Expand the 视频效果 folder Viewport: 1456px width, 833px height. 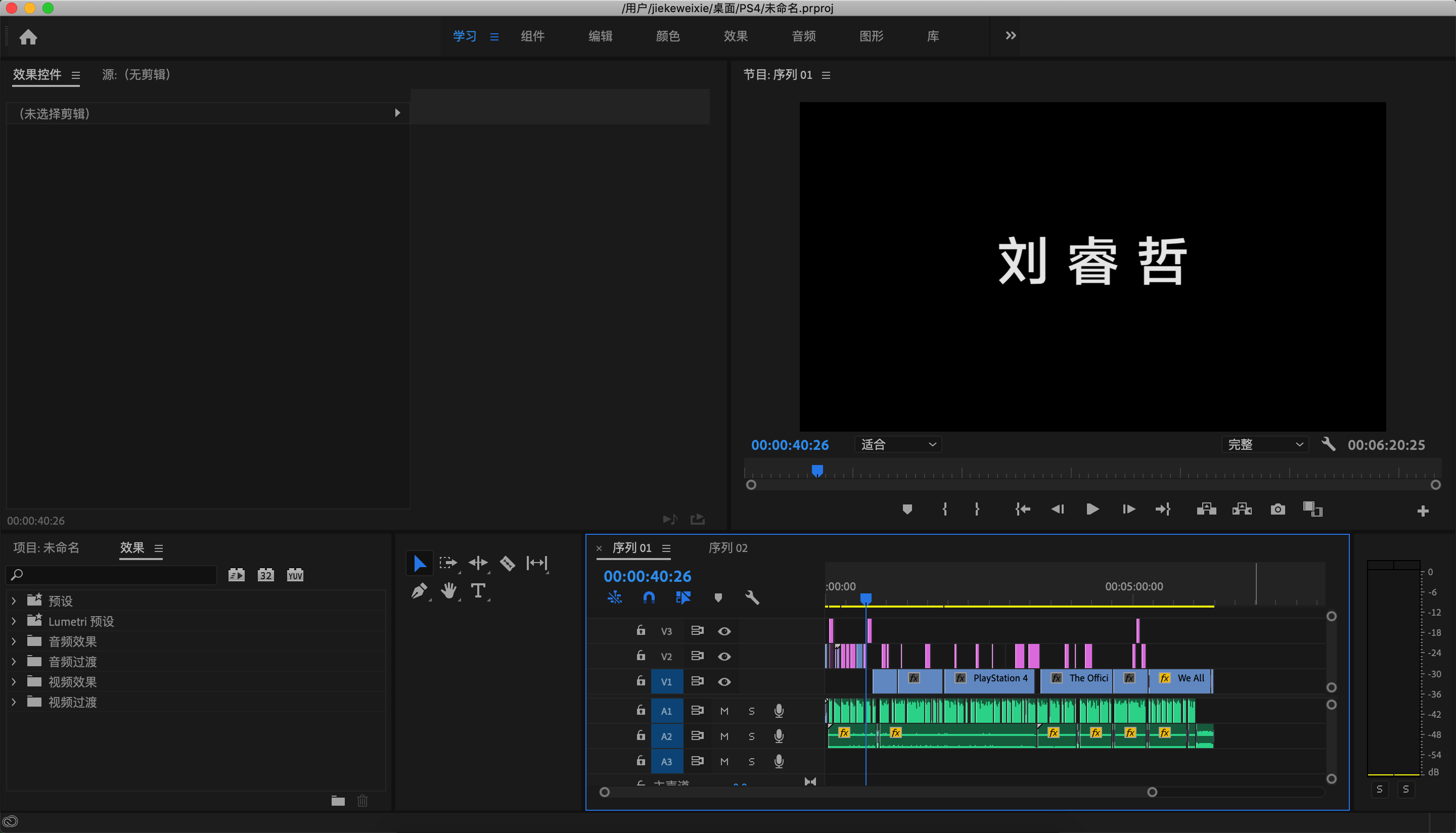[x=14, y=681]
